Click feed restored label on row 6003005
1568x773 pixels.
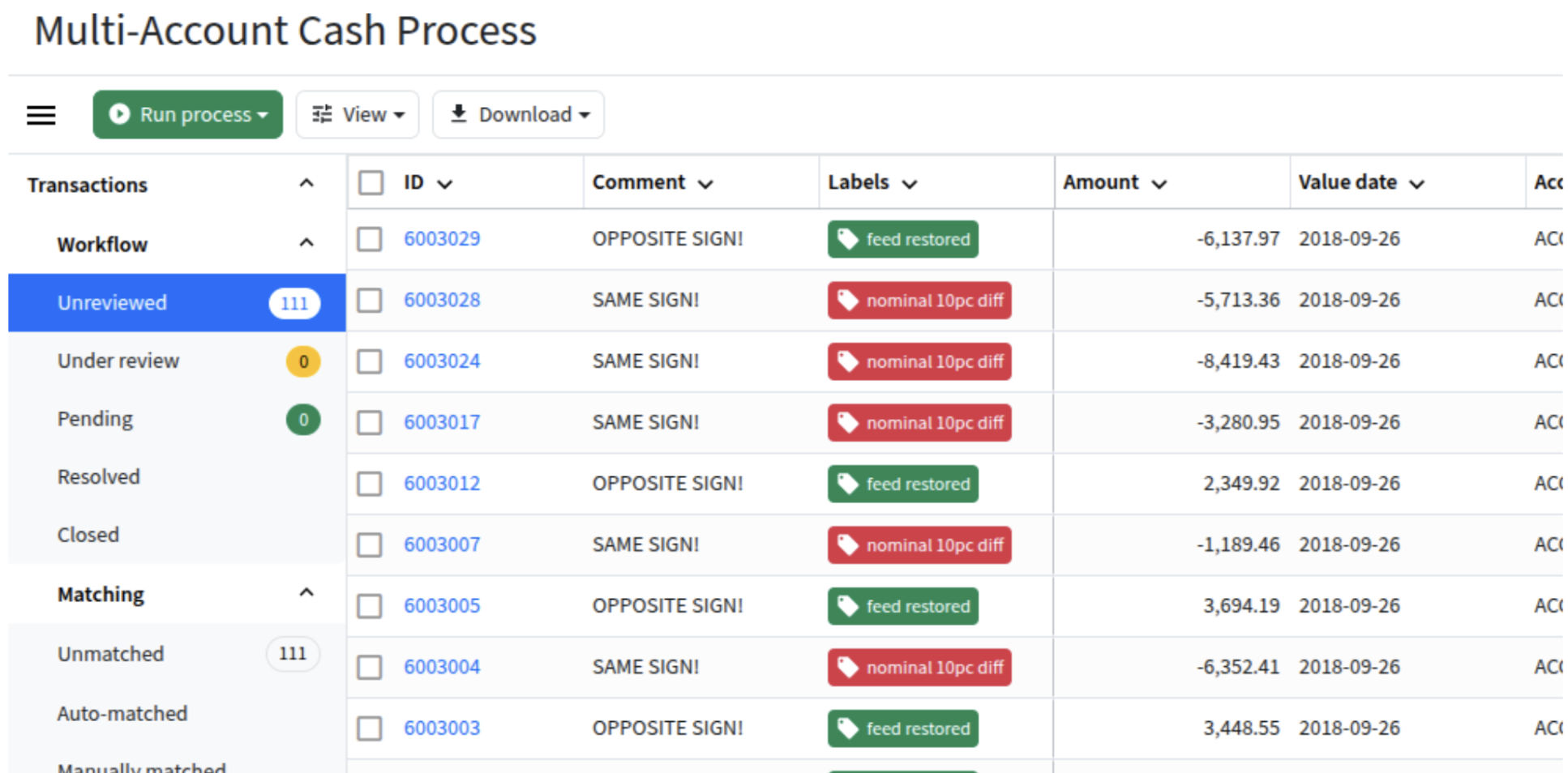tap(903, 606)
